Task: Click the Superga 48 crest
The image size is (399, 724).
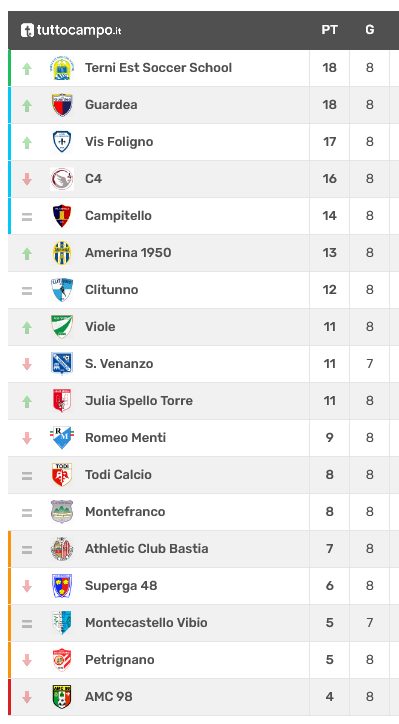Action: 62,585
